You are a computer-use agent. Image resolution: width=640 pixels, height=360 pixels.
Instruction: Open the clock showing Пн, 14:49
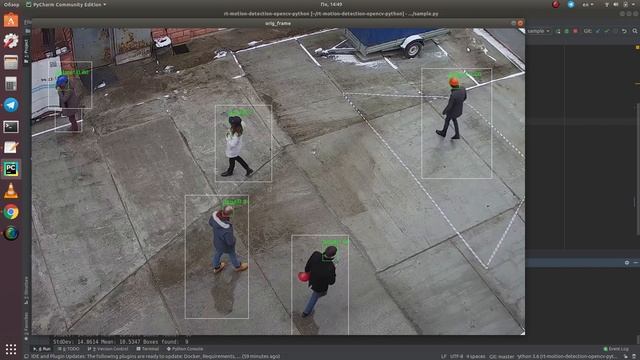click(x=331, y=4)
